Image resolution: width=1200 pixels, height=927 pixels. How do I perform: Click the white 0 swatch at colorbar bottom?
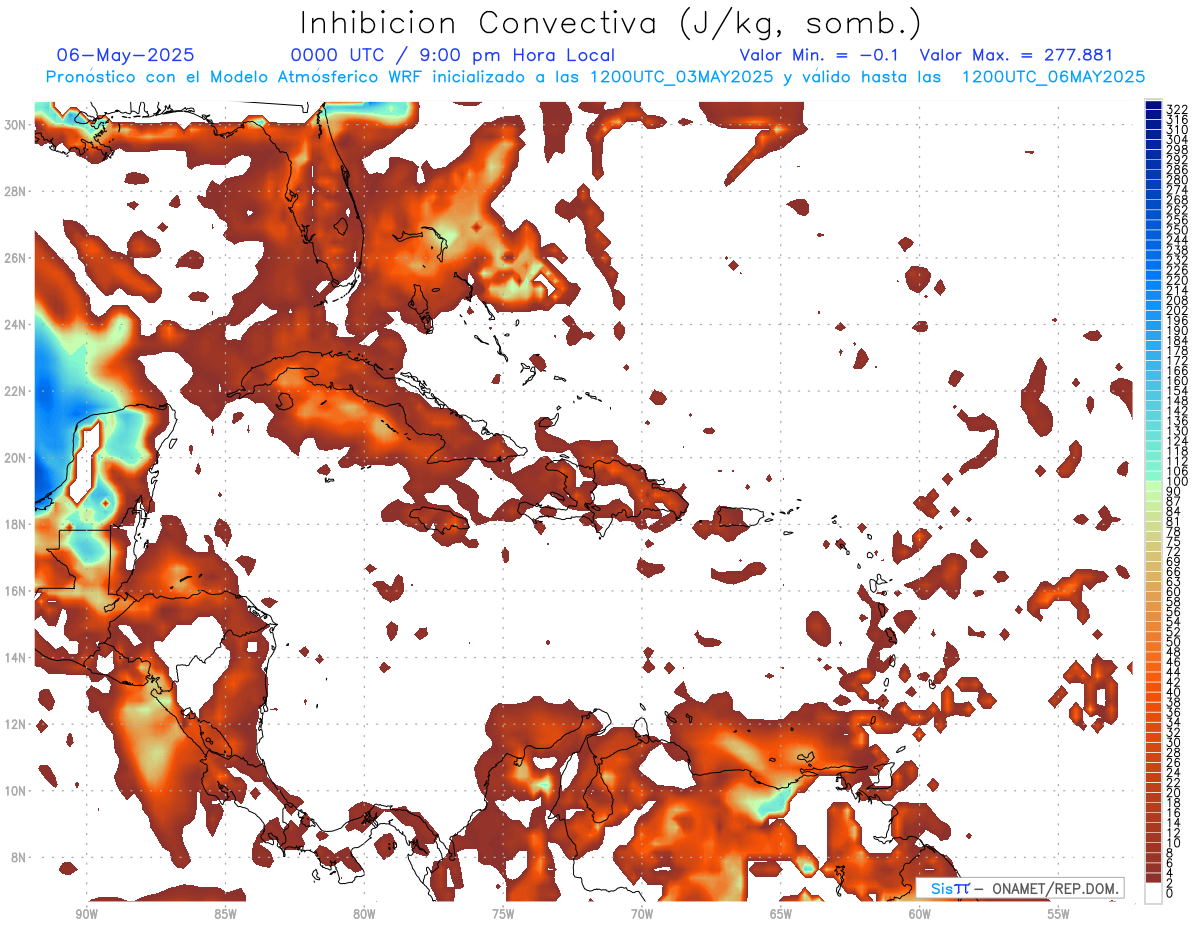pyautogui.click(x=1153, y=892)
